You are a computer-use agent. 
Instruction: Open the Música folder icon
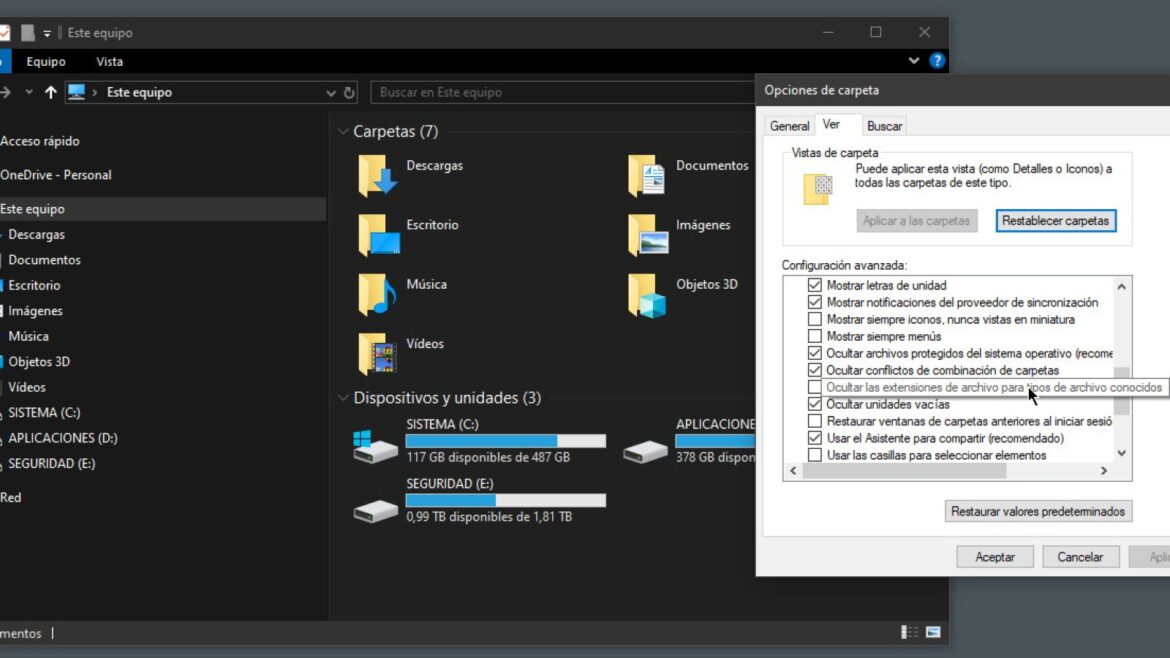pyautogui.click(x=377, y=294)
